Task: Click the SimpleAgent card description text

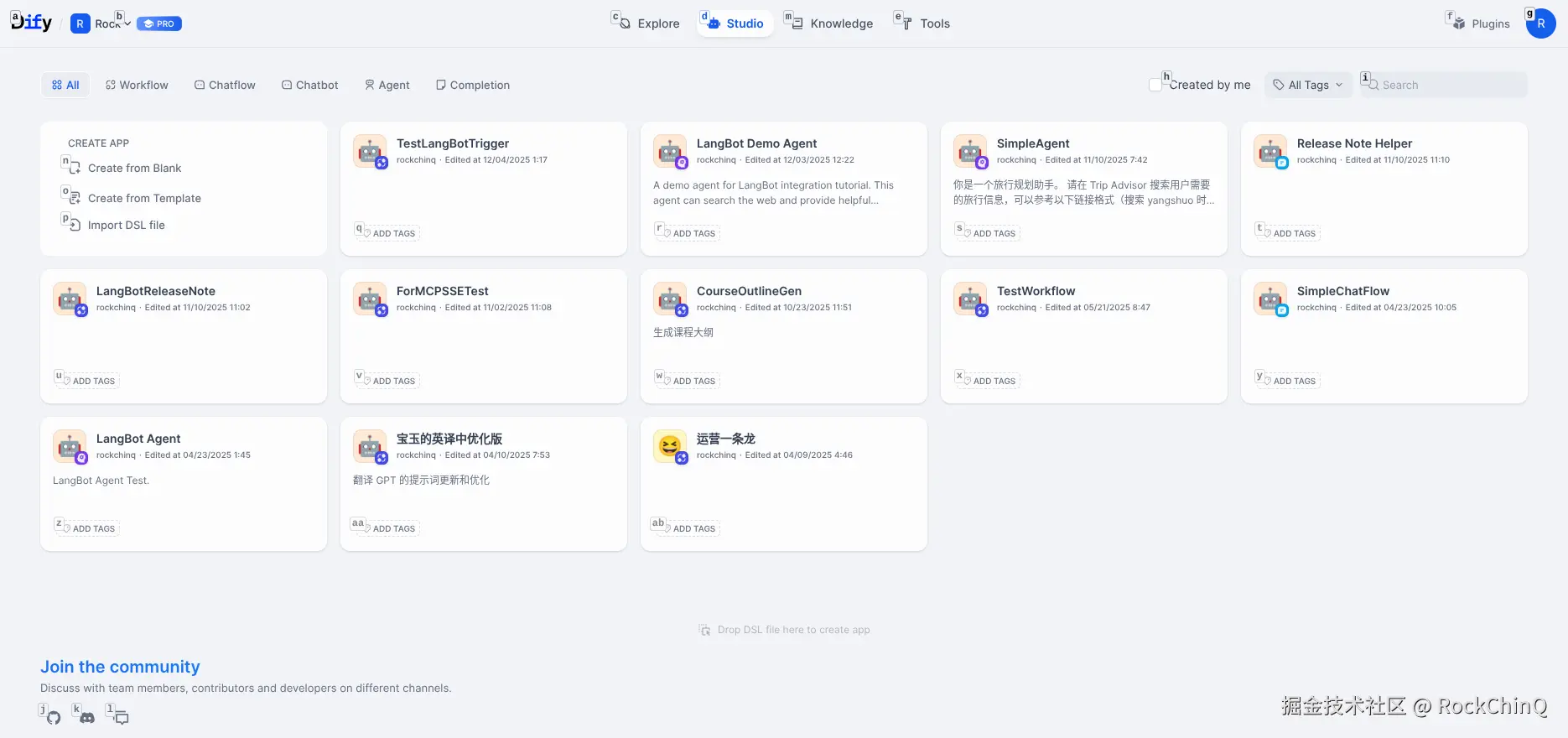Action: click(x=1083, y=192)
